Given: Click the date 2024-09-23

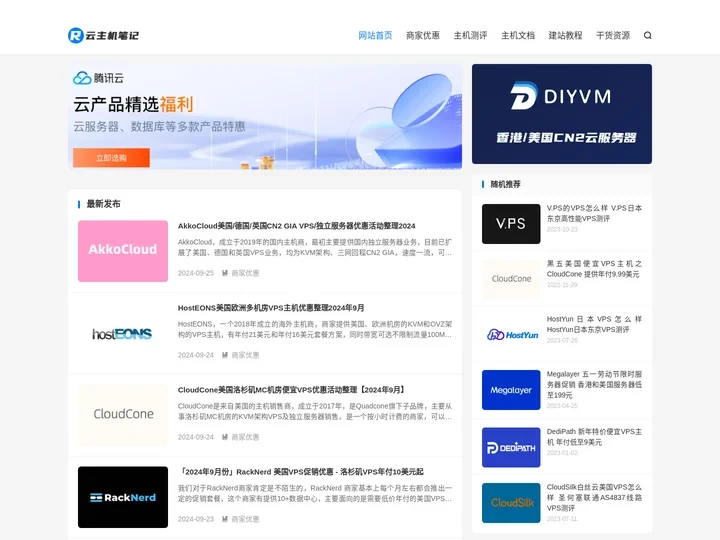Looking at the screenshot, I should [x=196, y=519].
